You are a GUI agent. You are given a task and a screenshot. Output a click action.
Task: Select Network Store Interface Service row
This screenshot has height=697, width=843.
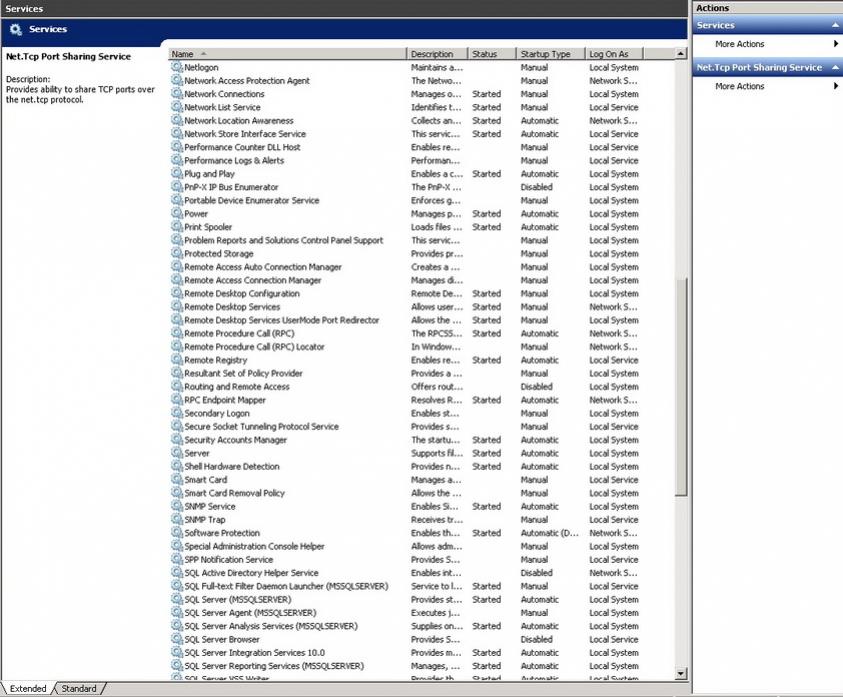tap(404, 134)
